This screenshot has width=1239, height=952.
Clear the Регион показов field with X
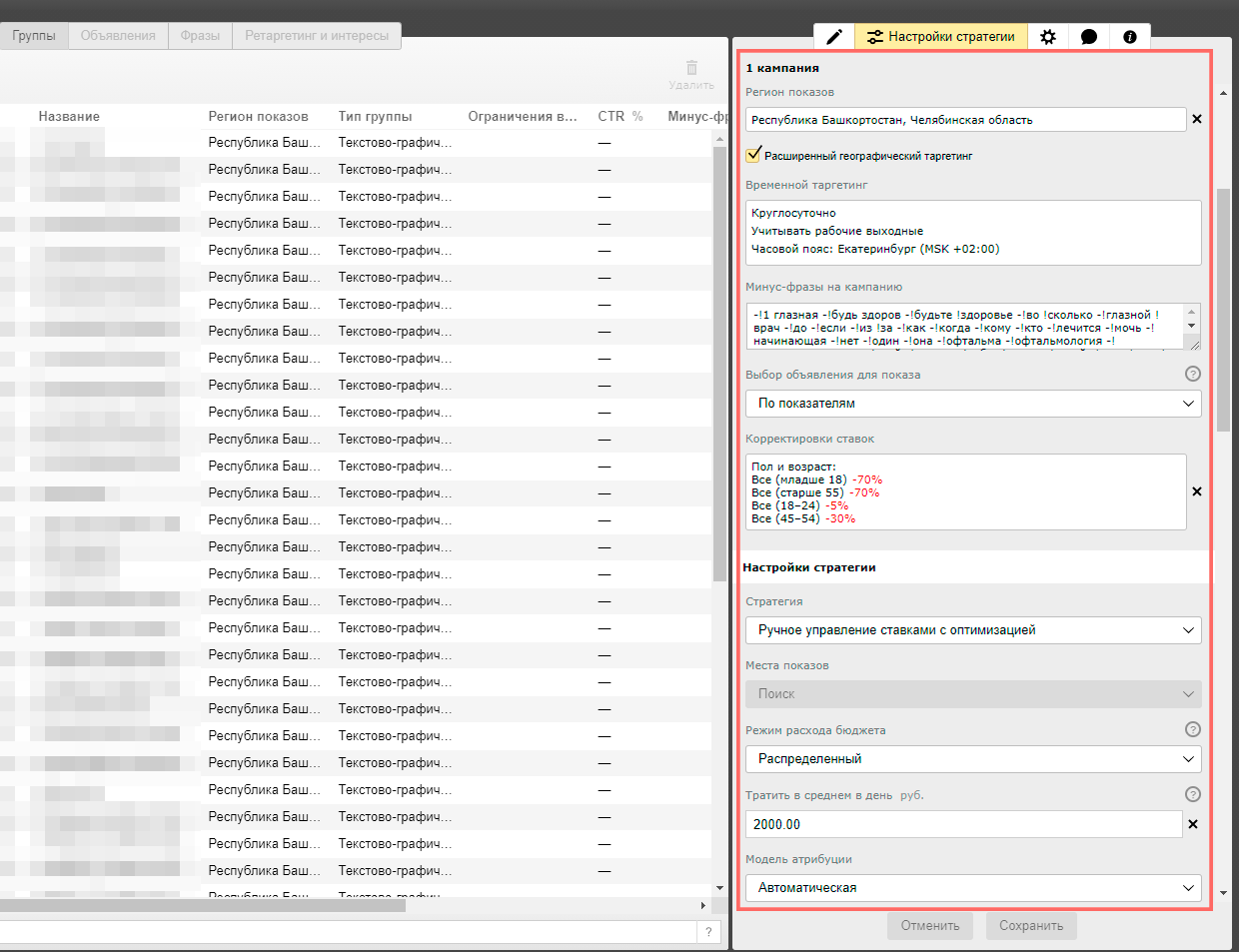[1197, 119]
